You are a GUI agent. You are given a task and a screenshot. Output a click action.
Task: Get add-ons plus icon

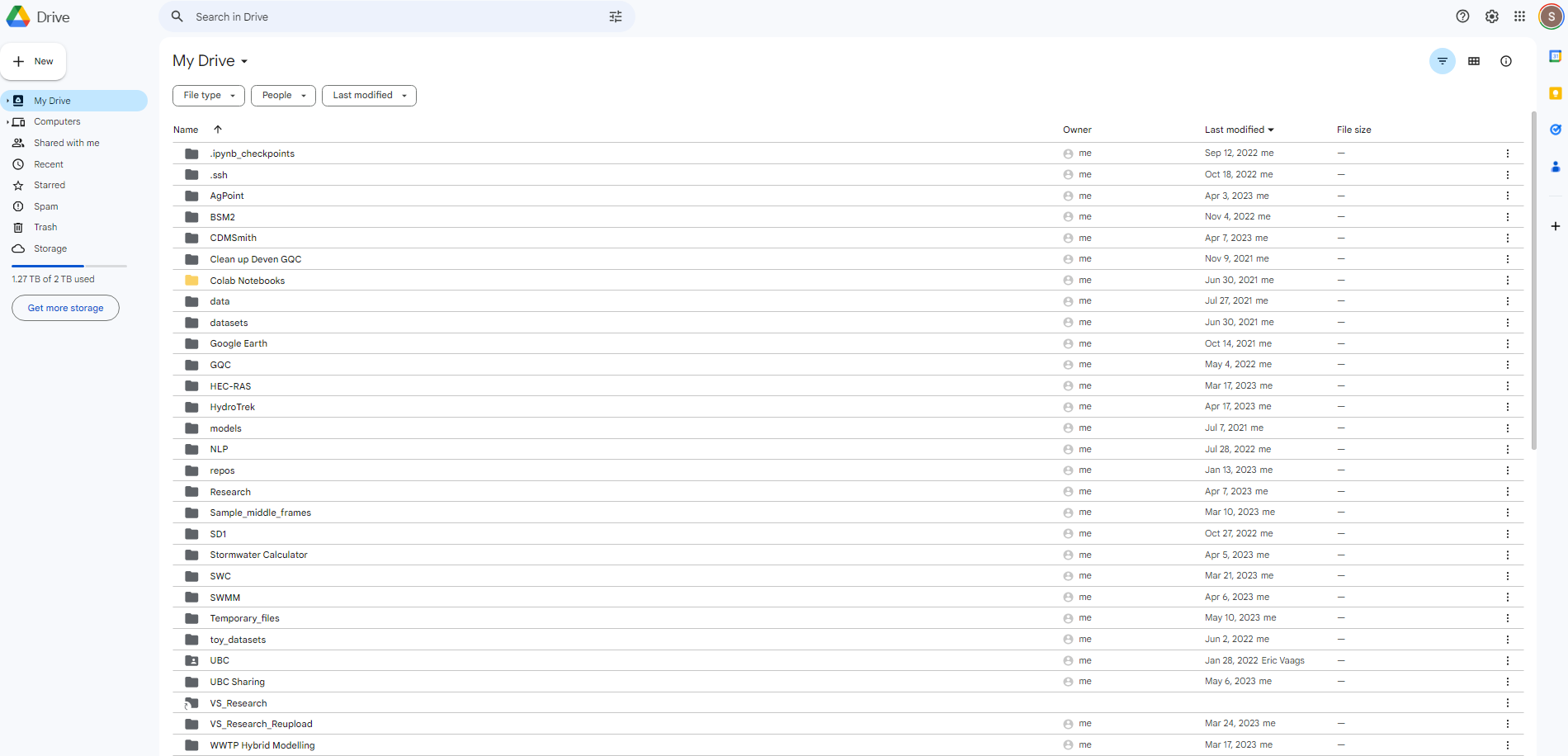pos(1555,226)
